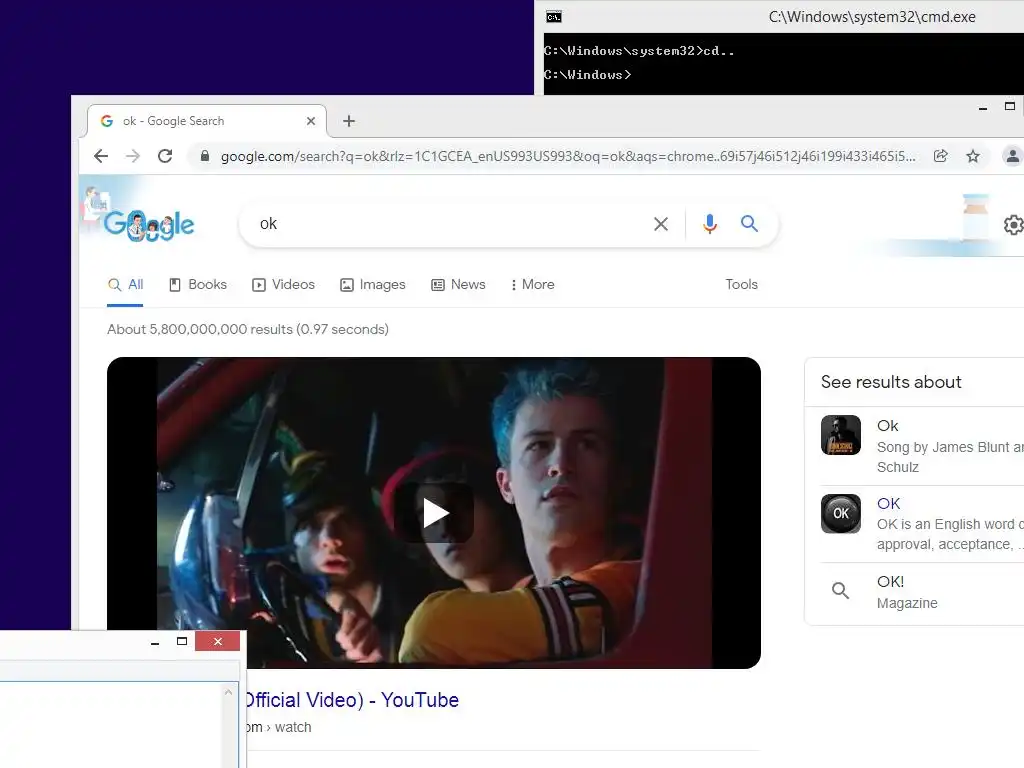The width and height of the screenshot is (1024, 768).
Task: Submit search with magnifier icon
Action: click(x=749, y=224)
